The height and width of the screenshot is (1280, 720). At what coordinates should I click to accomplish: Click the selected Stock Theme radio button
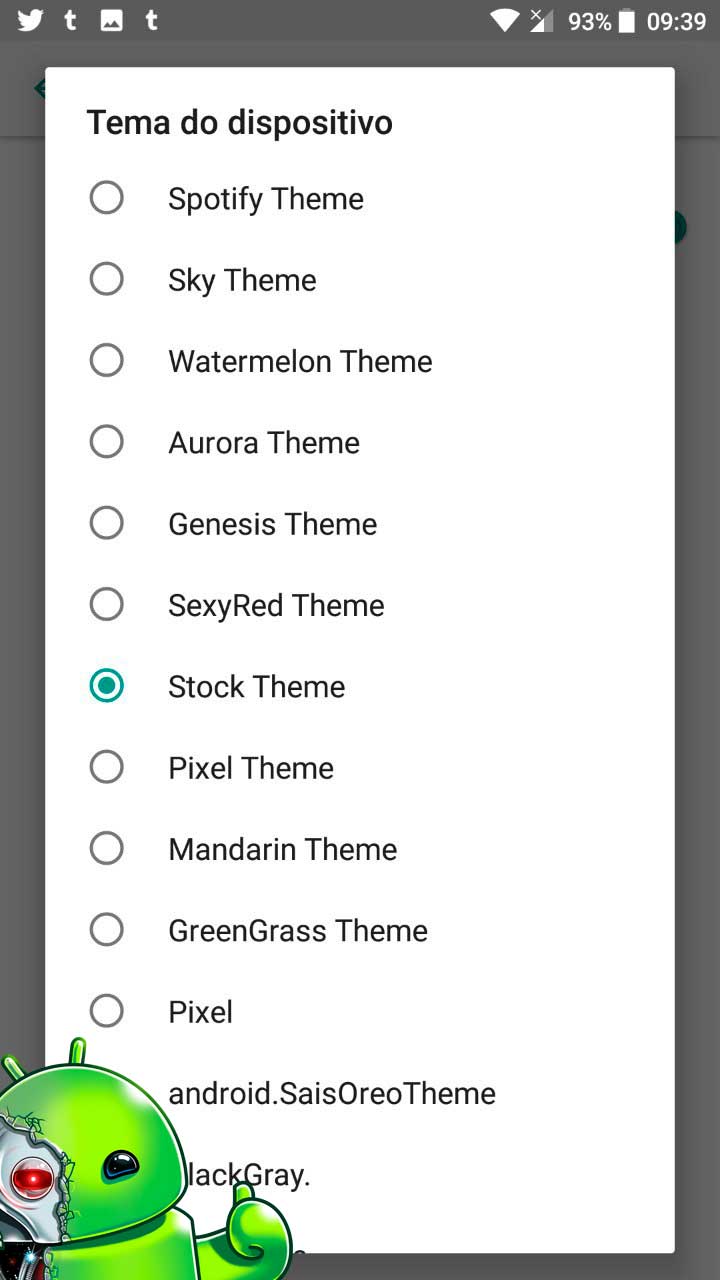coord(107,686)
